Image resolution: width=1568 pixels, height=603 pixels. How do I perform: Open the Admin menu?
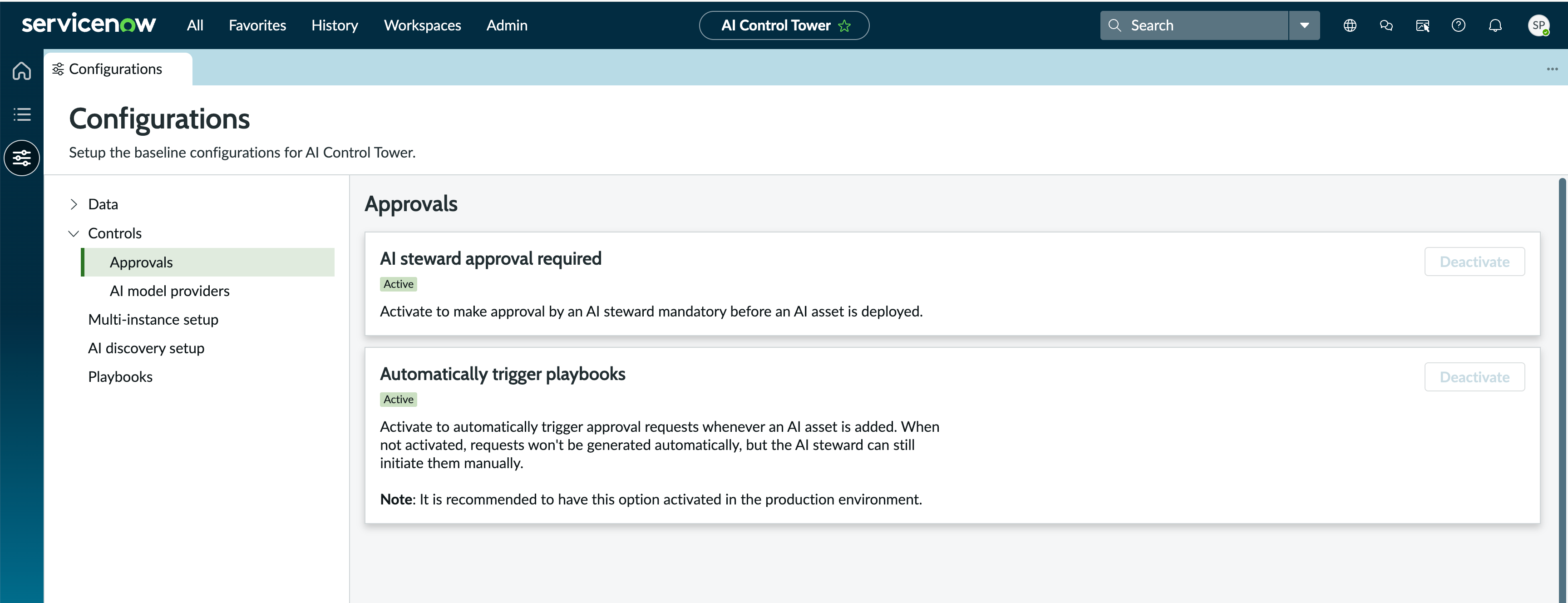(x=507, y=25)
